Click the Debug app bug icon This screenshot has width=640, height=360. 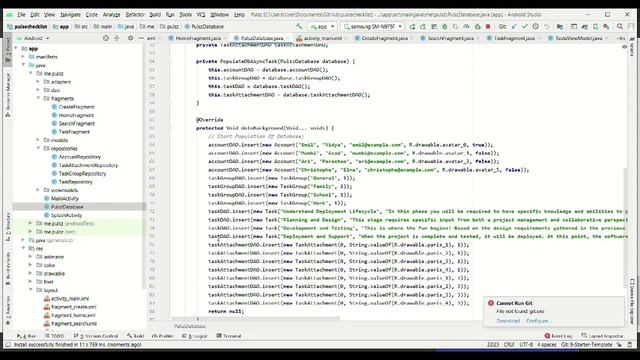pyautogui.click(x=444, y=27)
